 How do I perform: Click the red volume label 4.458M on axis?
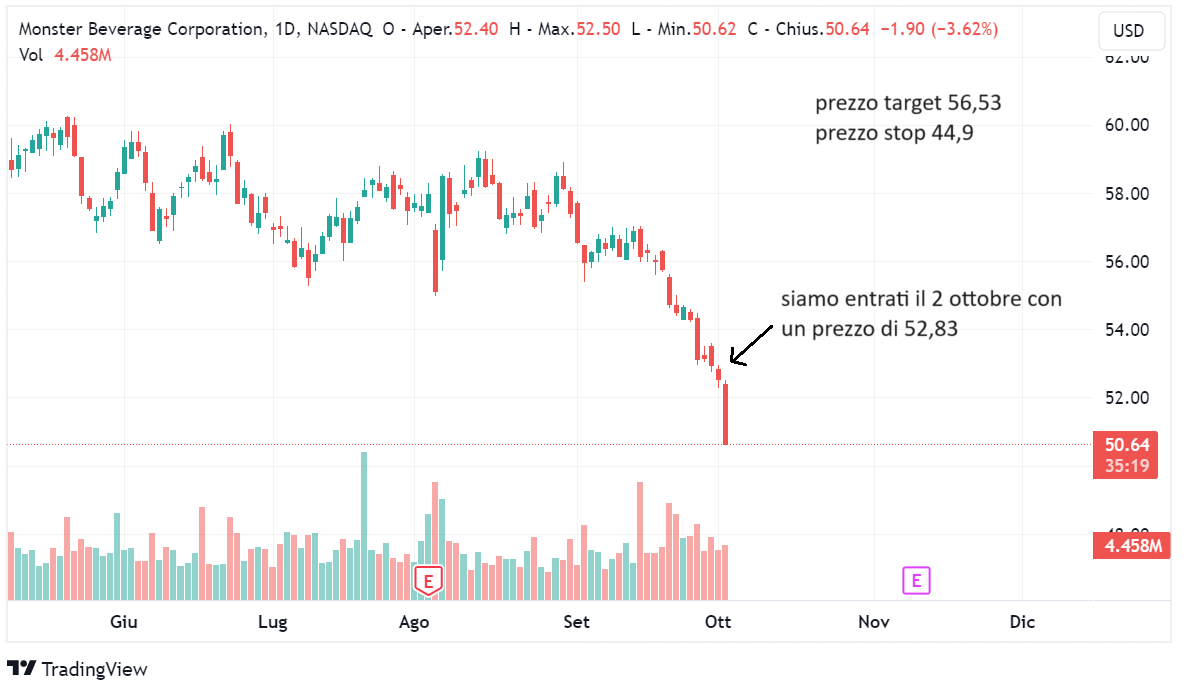[1132, 546]
